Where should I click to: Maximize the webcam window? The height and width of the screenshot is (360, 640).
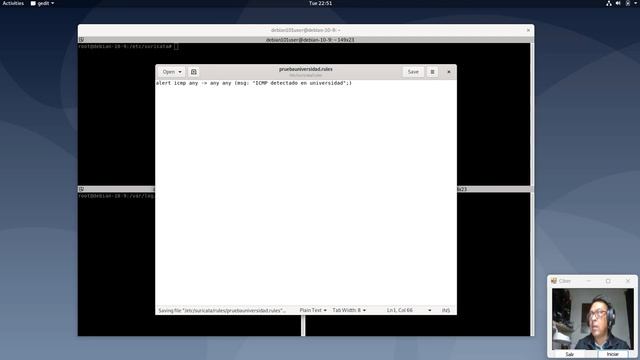pos(608,281)
